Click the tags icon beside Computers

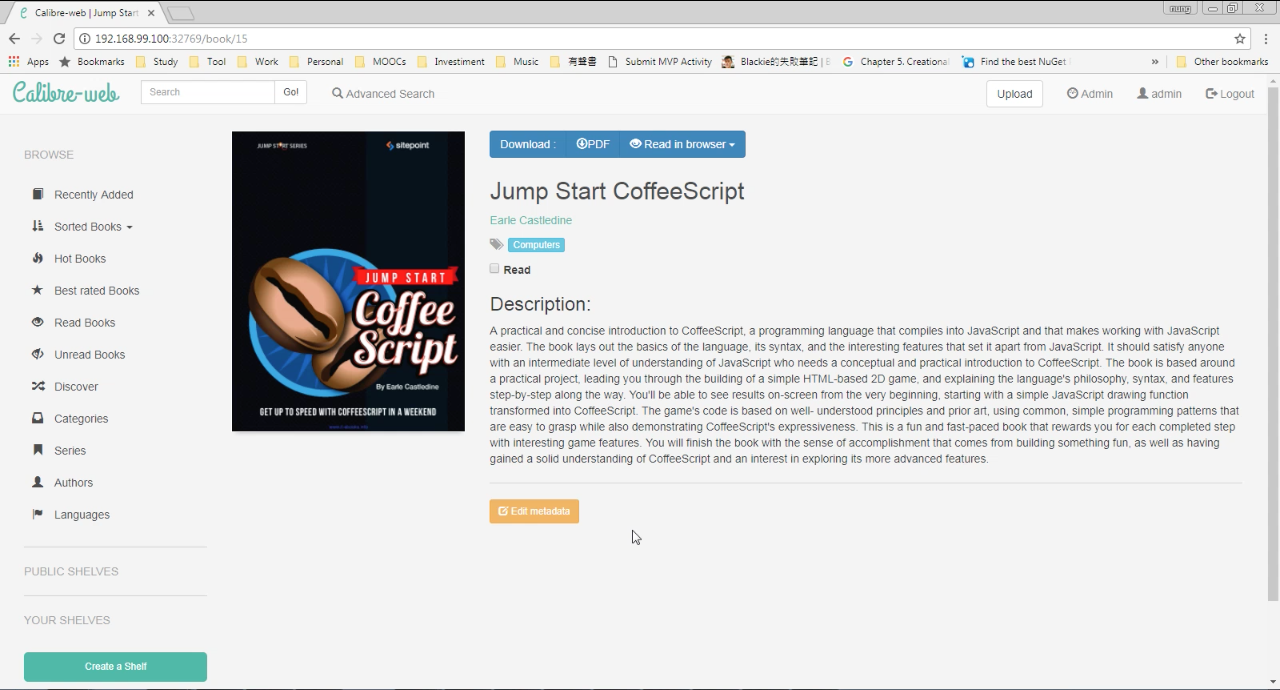496,245
